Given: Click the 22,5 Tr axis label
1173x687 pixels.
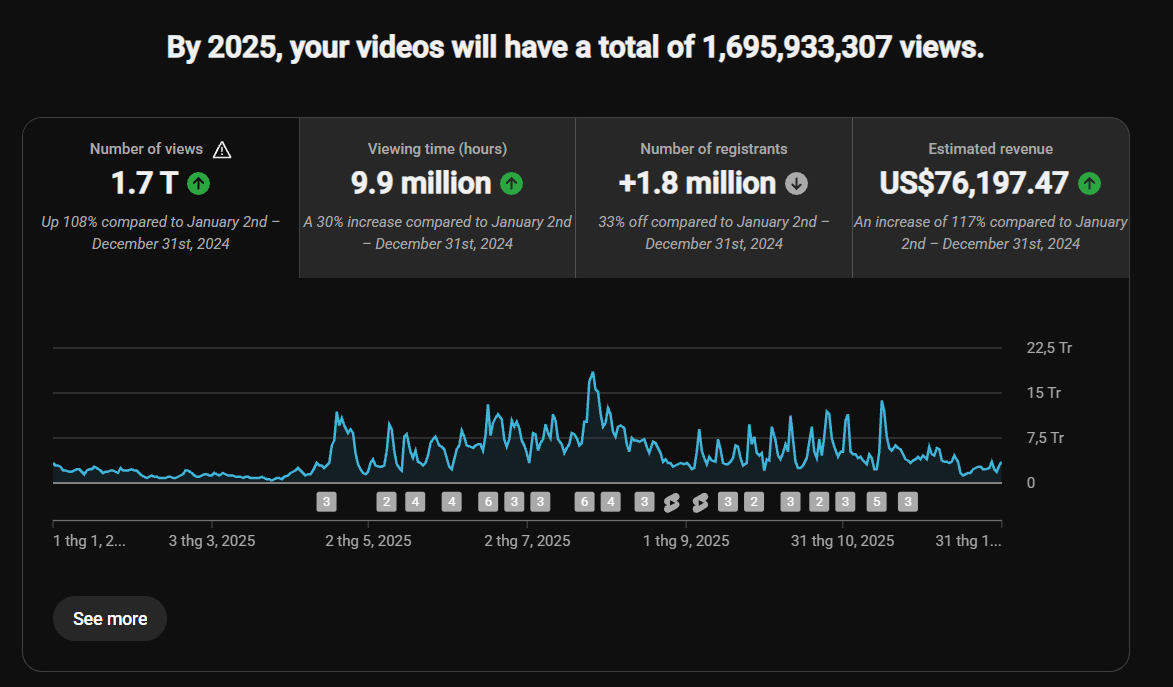Looking at the screenshot, I should tap(1049, 348).
